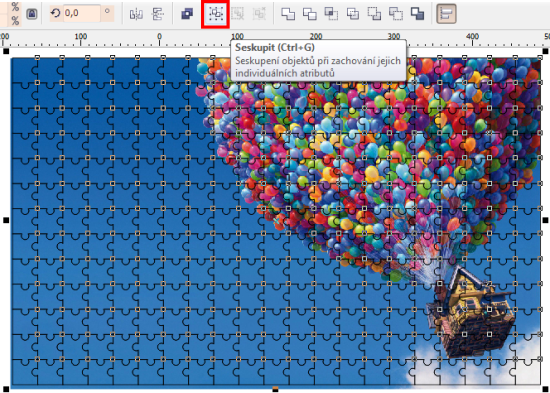Click the flying house in the image
Screen dimensions: 550x393
point(470,311)
